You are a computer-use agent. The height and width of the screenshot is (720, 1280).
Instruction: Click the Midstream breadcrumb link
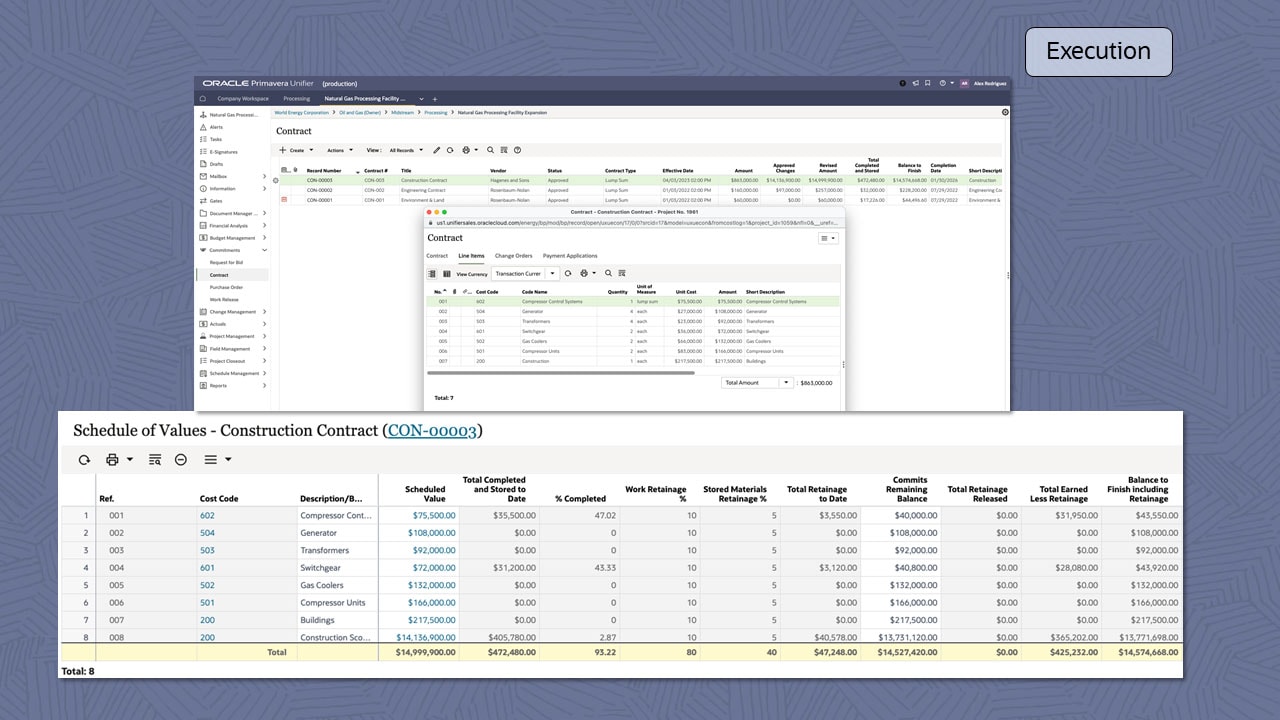pos(402,113)
